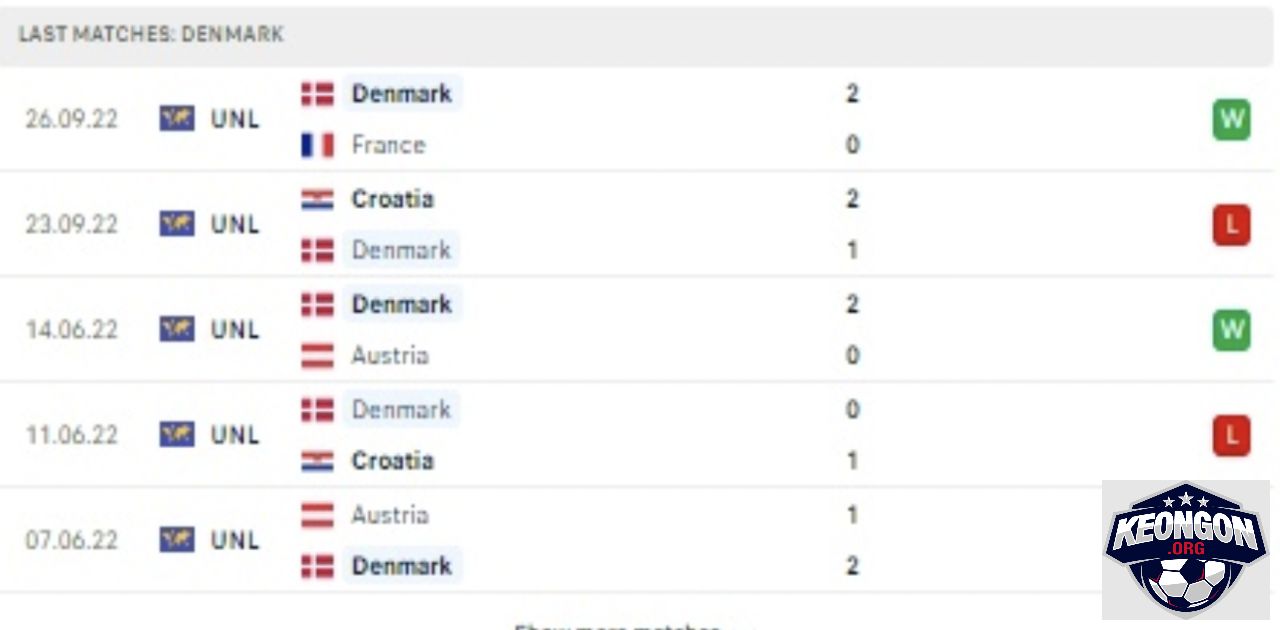
Task: Click the green W badge for Denmark vs France
Action: coord(1231,120)
